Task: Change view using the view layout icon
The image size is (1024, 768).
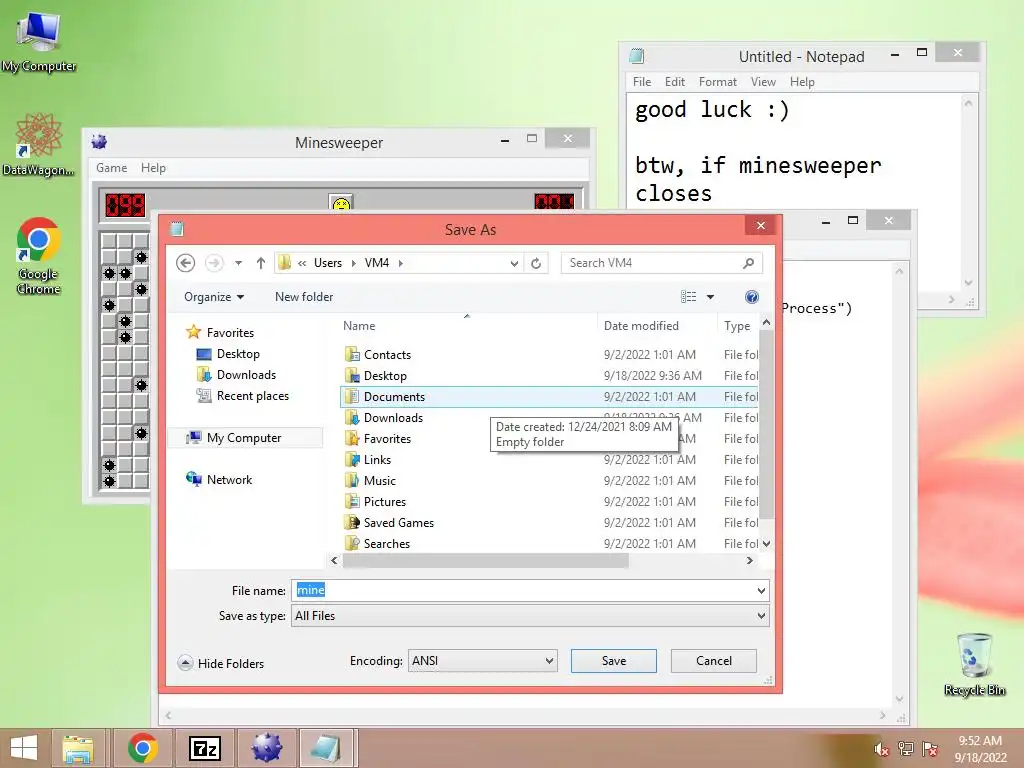Action: (x=688, y=297)
